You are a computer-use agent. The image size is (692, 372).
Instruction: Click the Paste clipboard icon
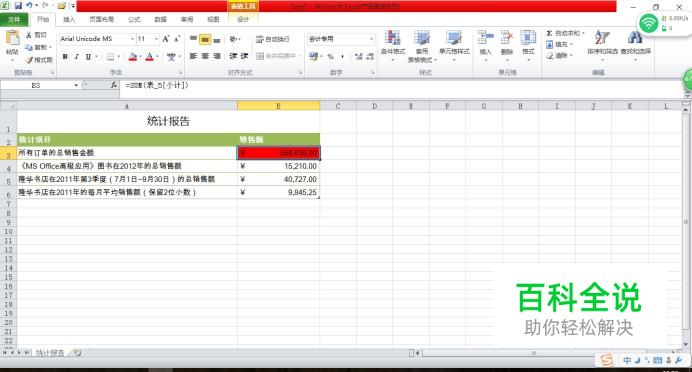click(12, 39)
